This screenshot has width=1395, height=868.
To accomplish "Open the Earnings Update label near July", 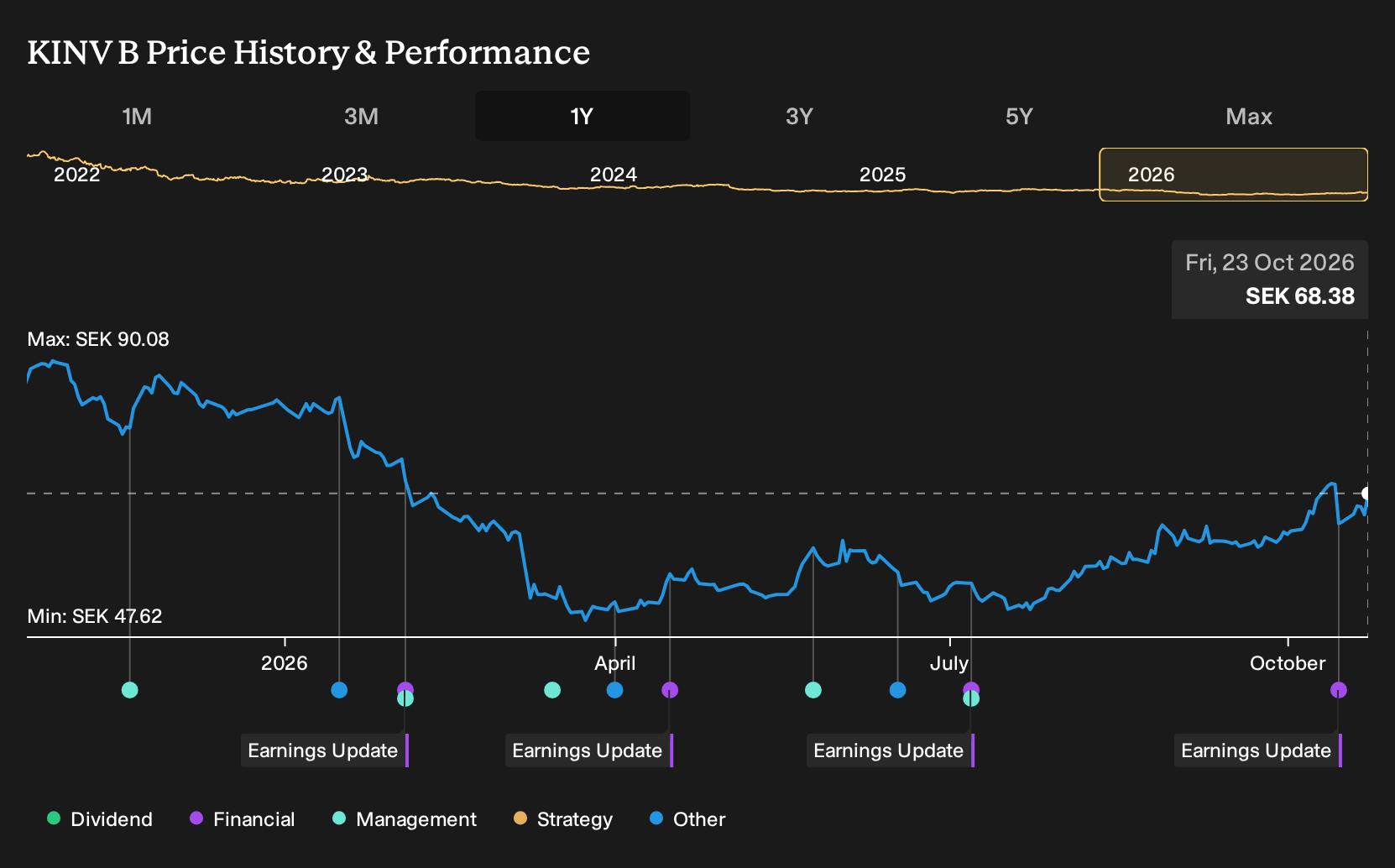I will tap(890, 750).
